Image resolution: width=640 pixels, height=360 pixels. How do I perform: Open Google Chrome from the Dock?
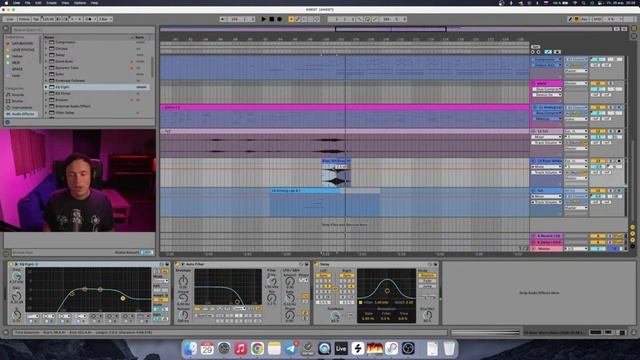pos(257,349)
